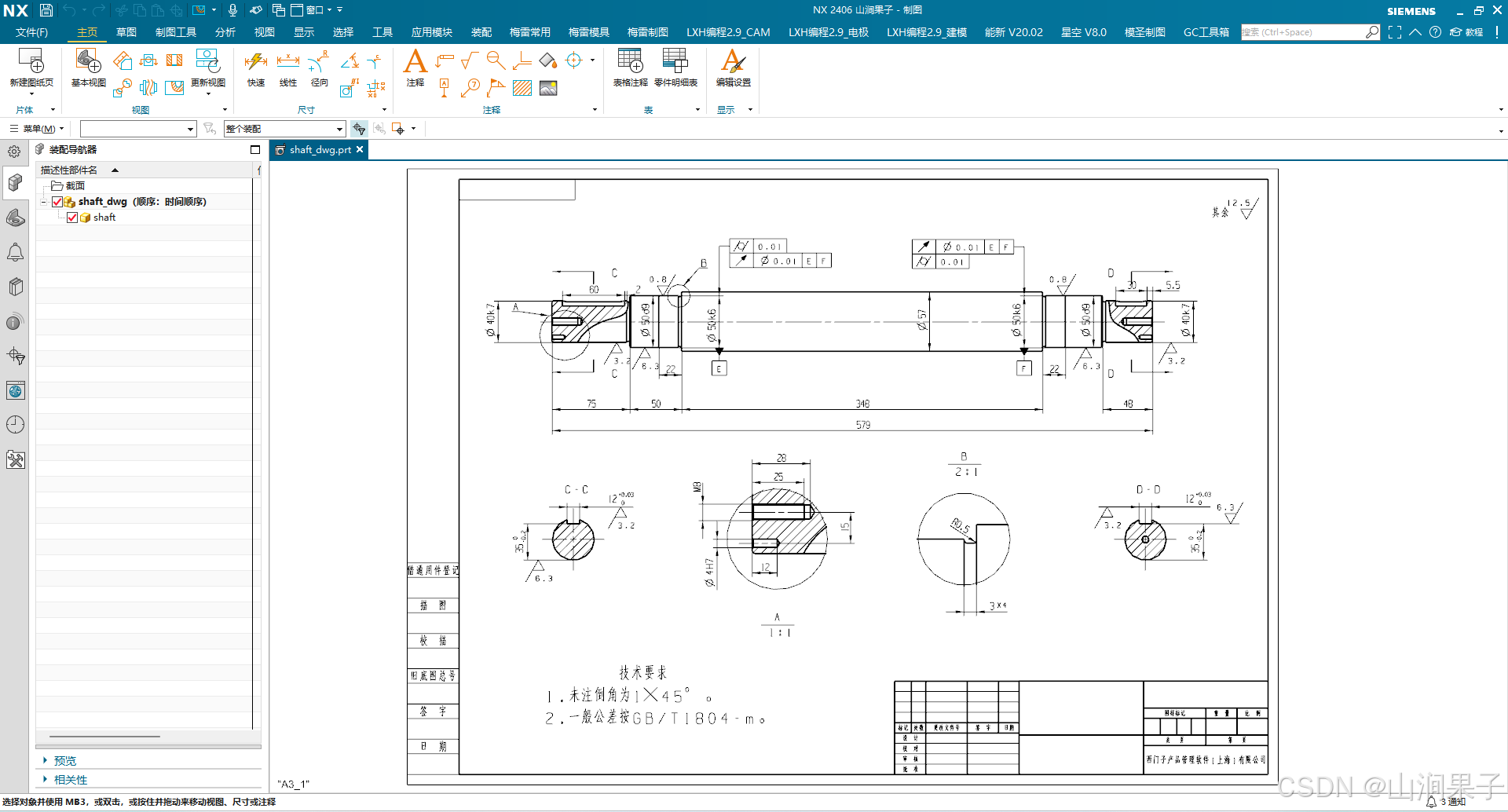Viewport: 1508px width, 812px height.
Task: Switch to the GC工具箱 ribbon tab
Action: (x=1206, y=32)
